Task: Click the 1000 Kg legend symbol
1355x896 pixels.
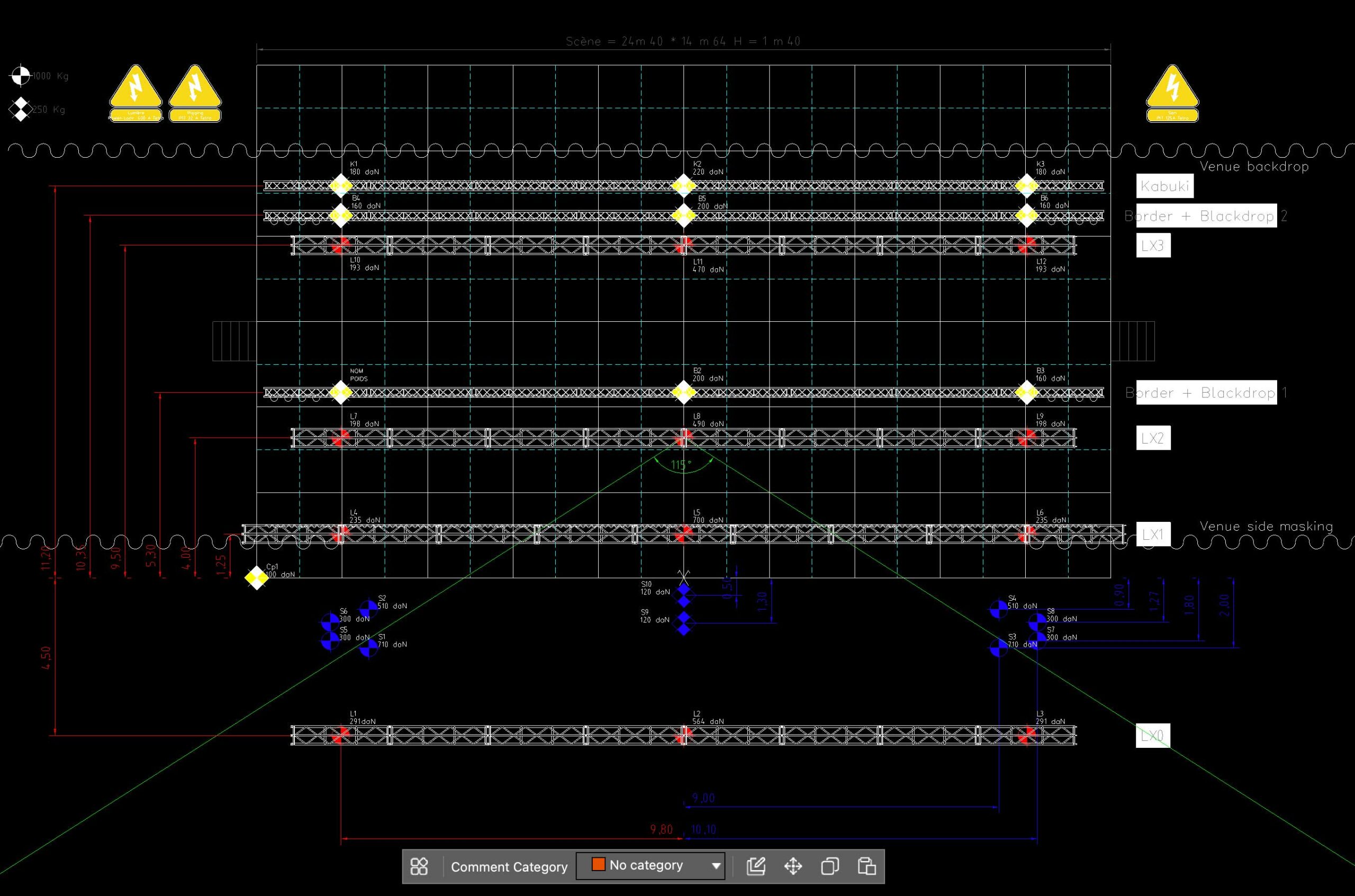Action: 21,75
